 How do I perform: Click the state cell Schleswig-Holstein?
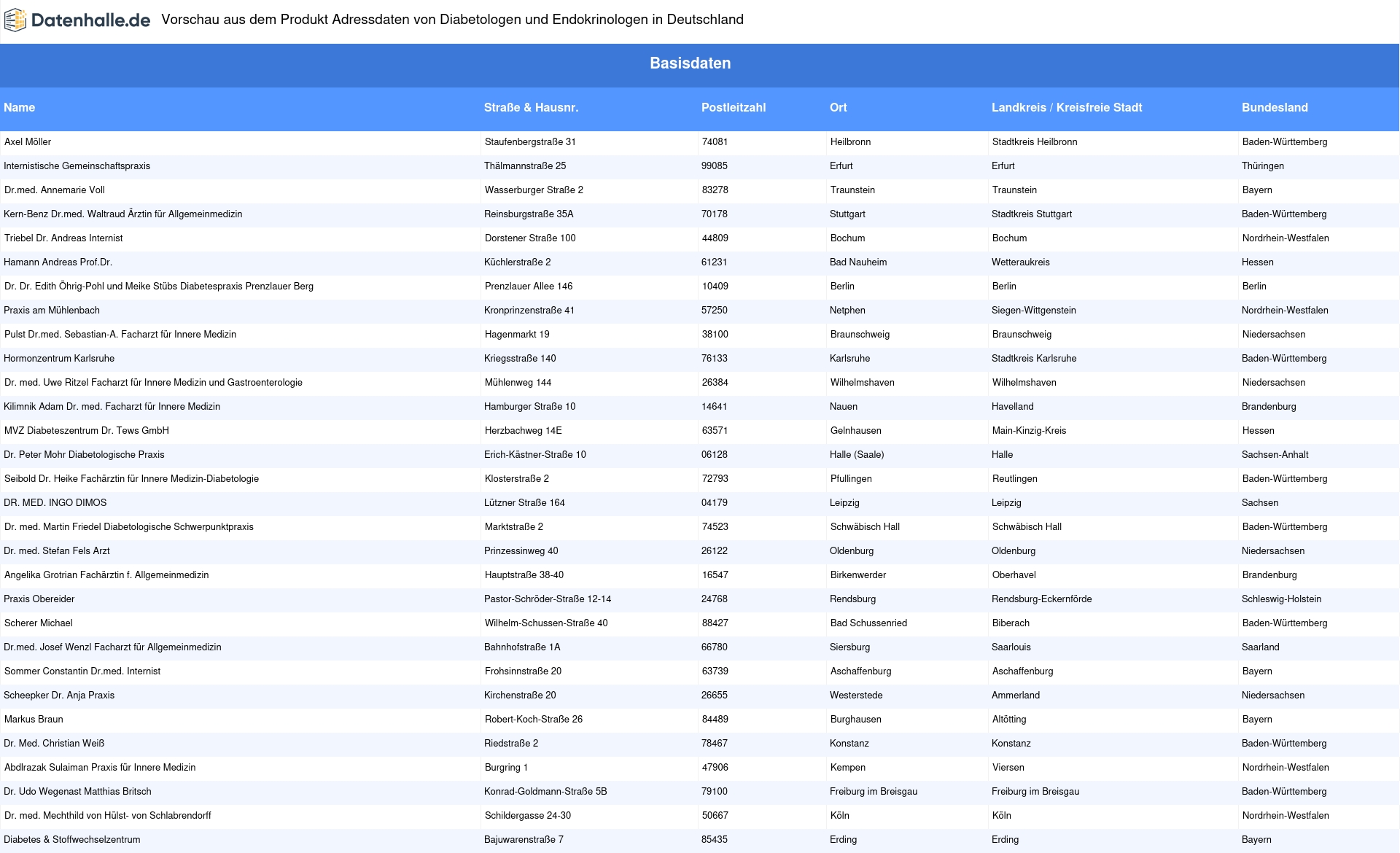[1281, 599]
